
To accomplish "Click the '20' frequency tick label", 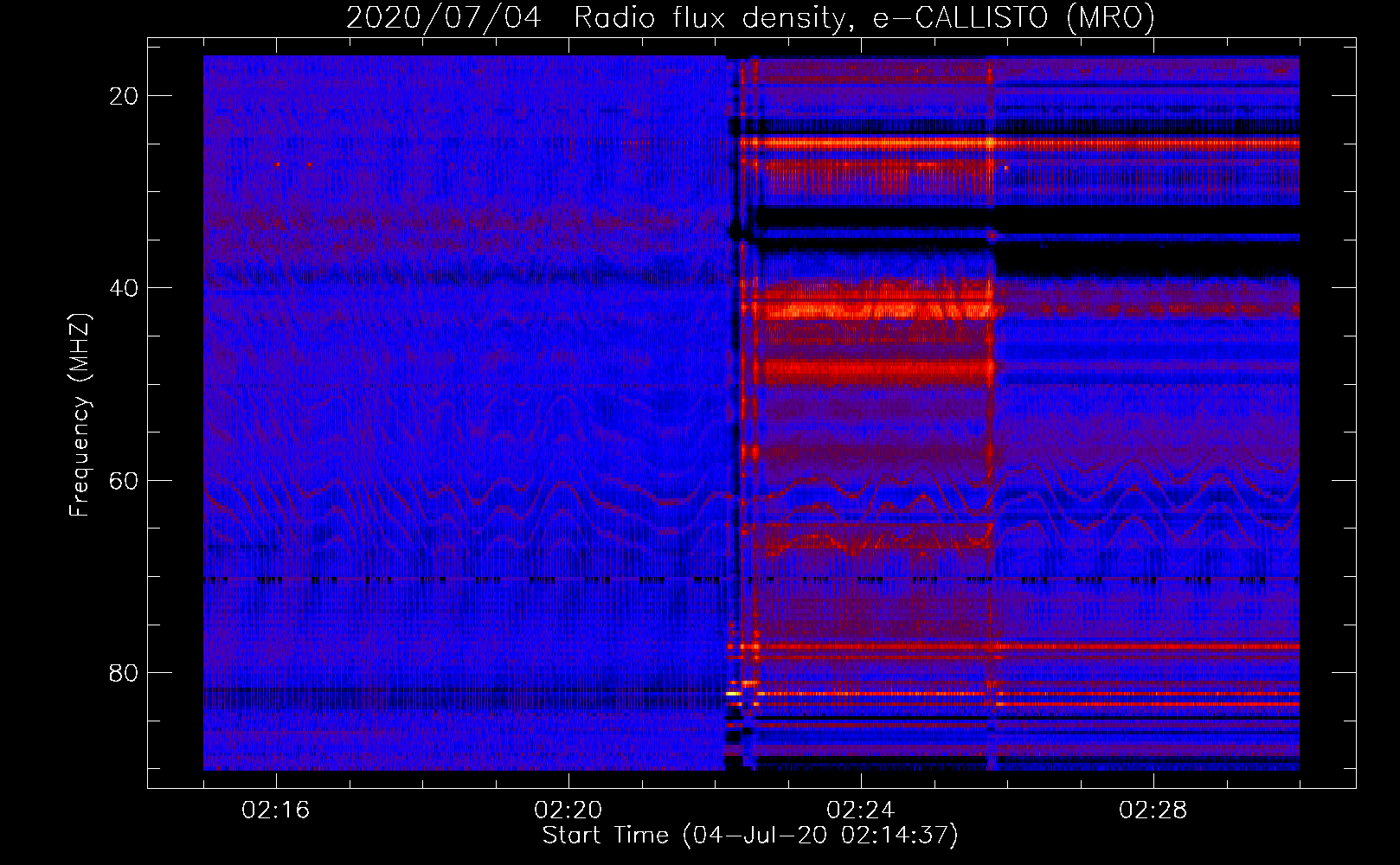I will 124,96.
